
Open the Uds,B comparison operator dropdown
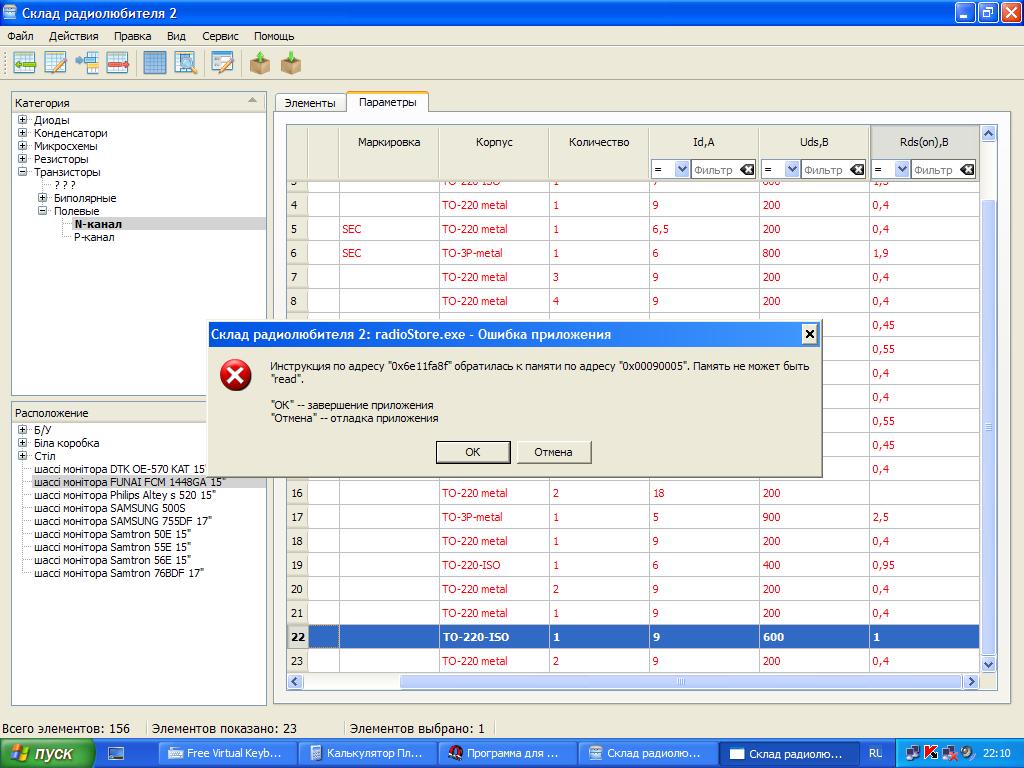click(x=792, y=170)
